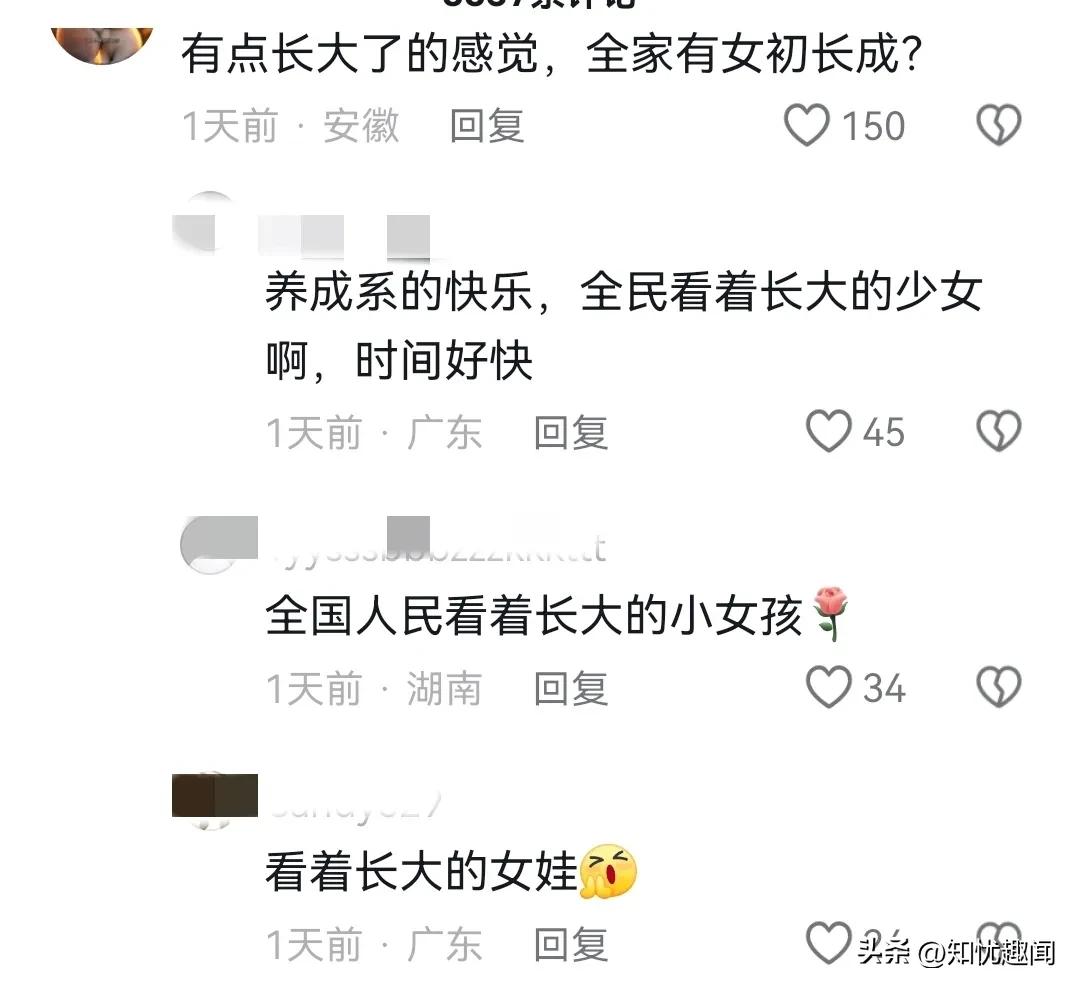Open the top commenter's avatar

coord(102,43)
